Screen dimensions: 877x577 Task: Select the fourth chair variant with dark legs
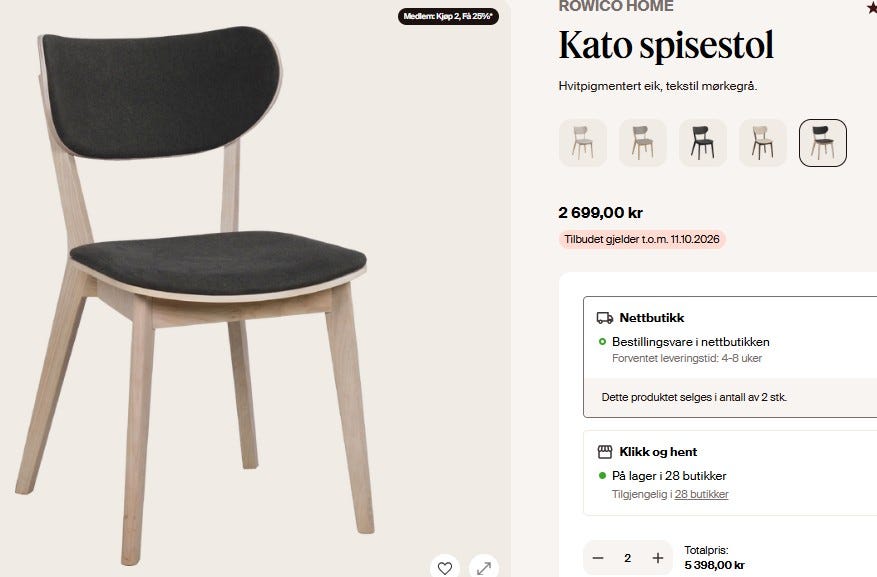[763, 143]
